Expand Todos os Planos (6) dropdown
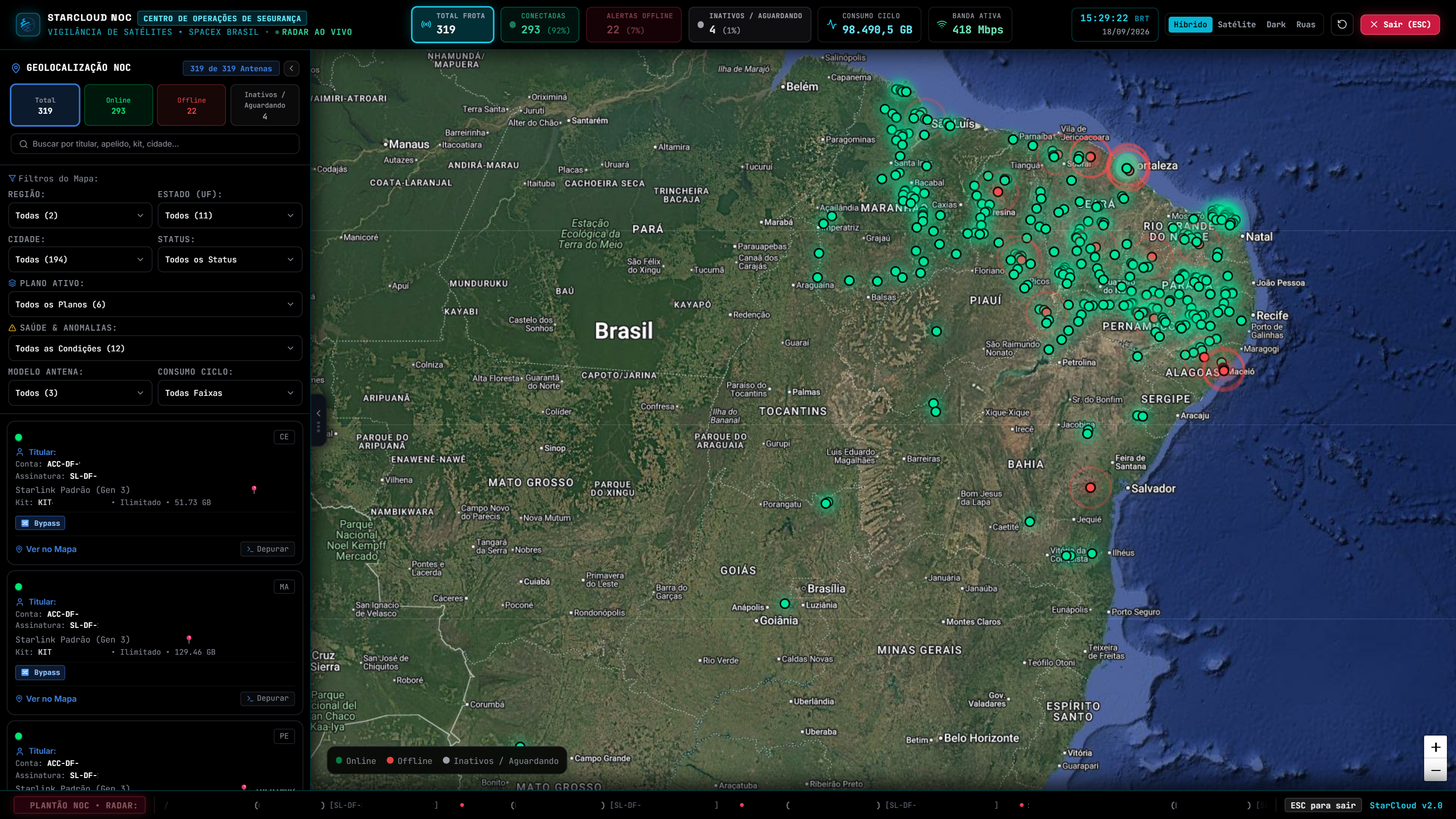This screenshot has width=1456, height=819. (155, 304)
